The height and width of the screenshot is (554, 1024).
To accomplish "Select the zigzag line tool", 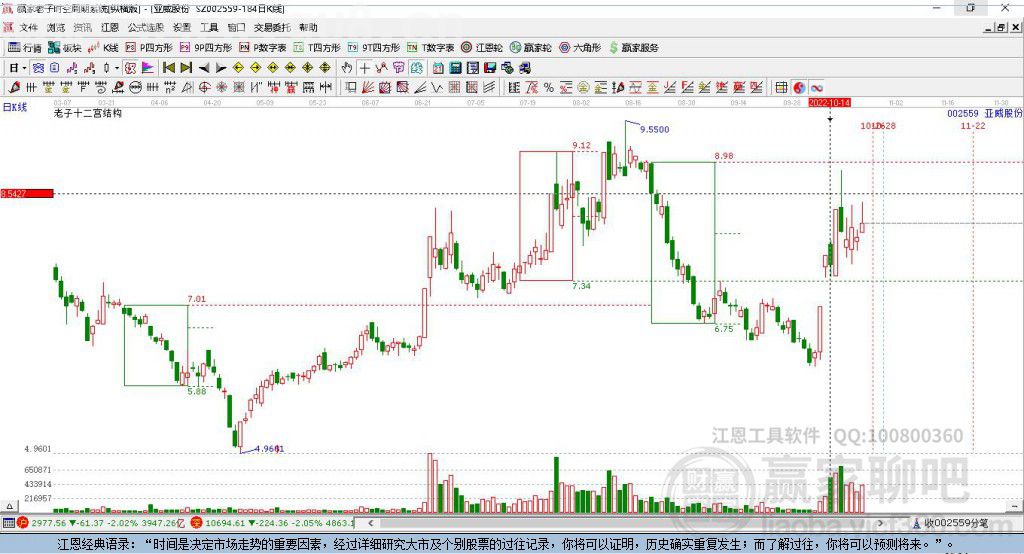I will click(x=437, y=88).
